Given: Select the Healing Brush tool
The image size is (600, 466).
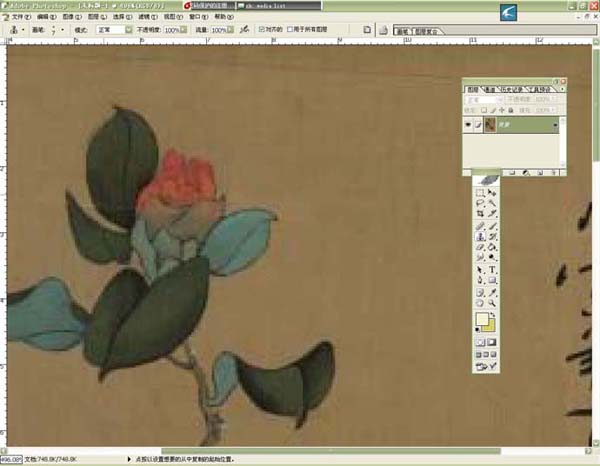Looking at the screenshot, I should (480, 226).
